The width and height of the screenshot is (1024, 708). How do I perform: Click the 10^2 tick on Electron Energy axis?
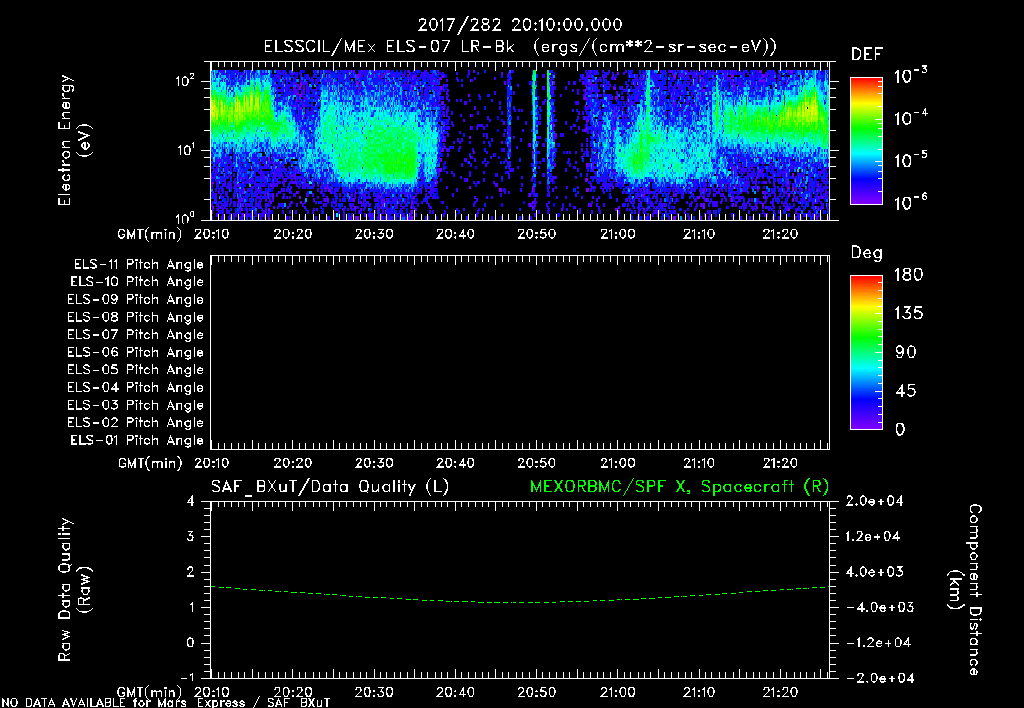[x=185, y=80]
